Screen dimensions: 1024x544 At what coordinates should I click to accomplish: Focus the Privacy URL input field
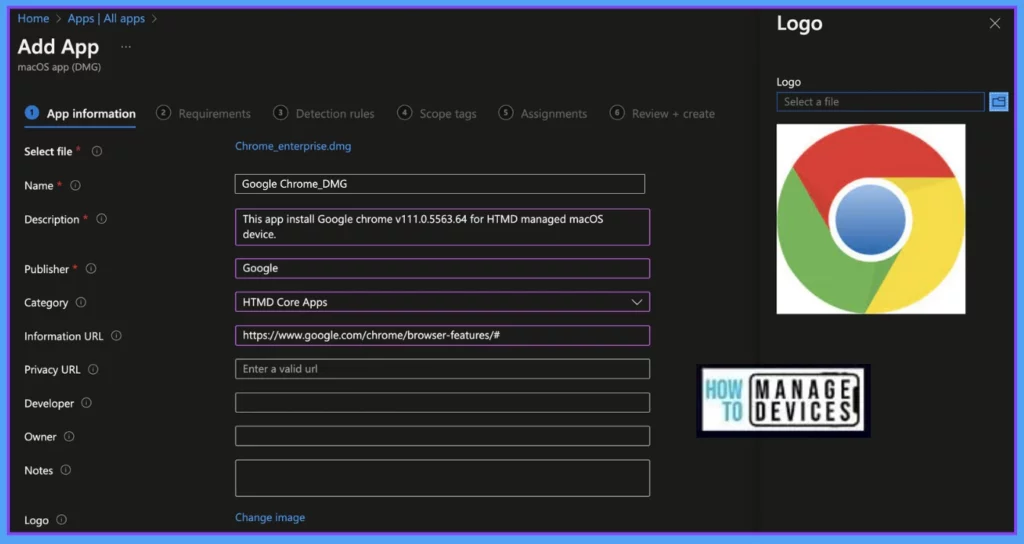pyautogui.click(x=442, y=369)
